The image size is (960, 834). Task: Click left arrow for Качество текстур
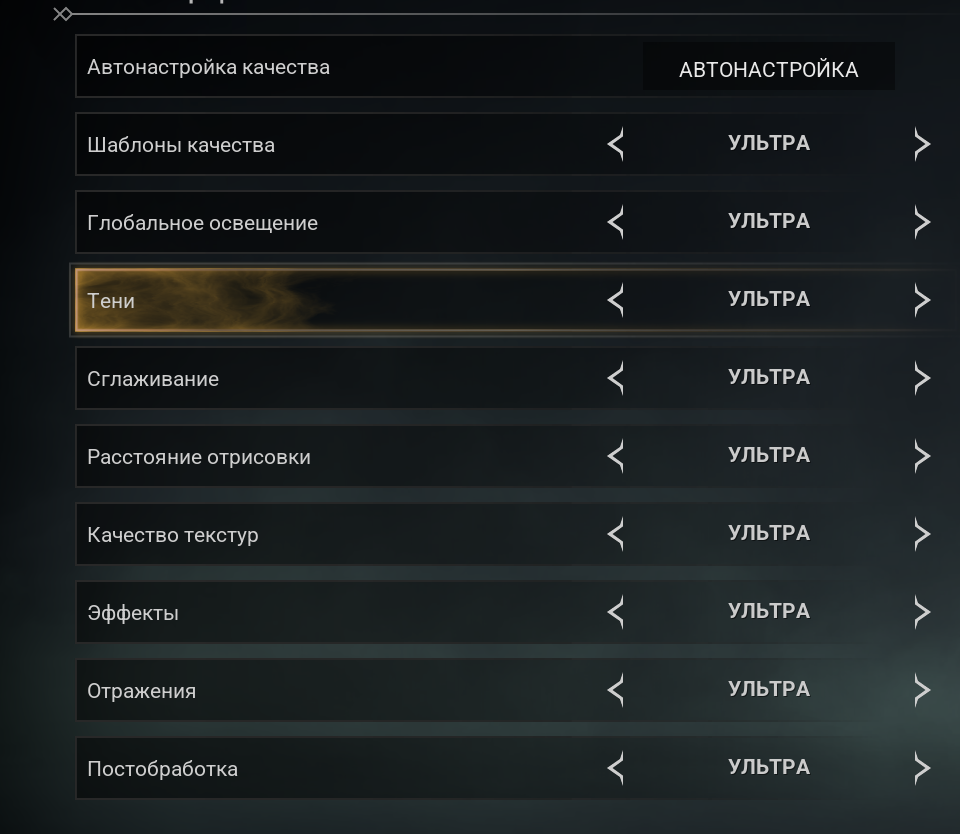click(x=616, y=534)
